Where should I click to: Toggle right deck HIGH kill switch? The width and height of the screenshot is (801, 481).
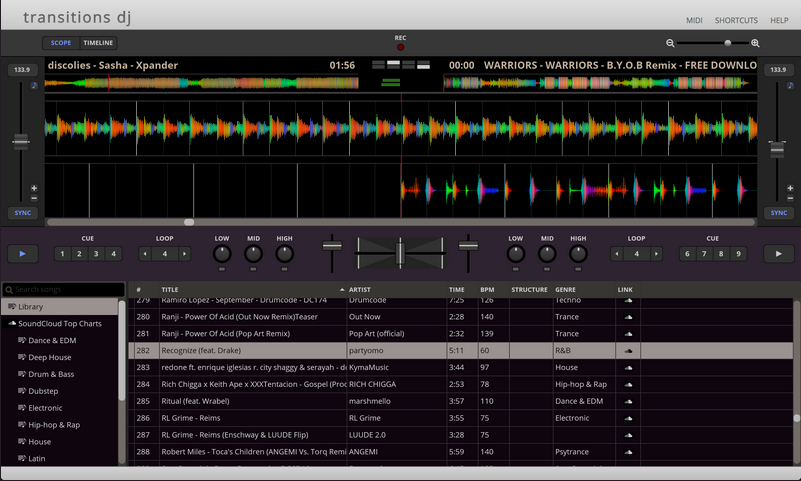(x=578, y=269)
